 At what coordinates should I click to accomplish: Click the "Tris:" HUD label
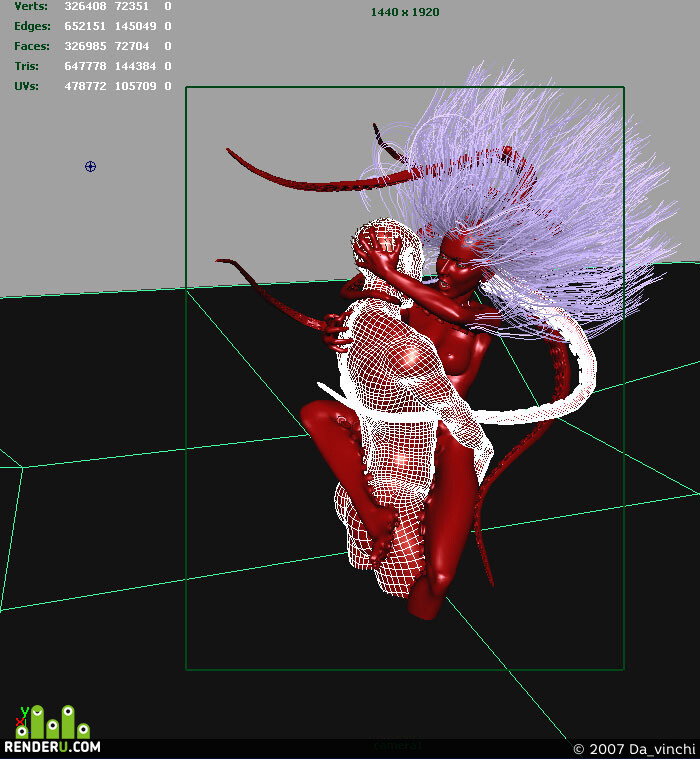click(26, 66)
